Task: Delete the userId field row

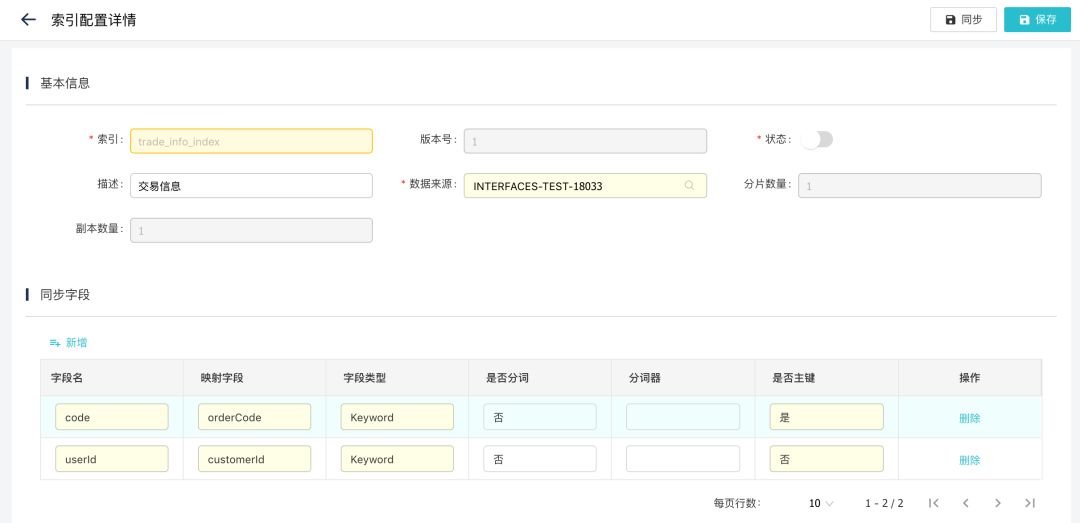Action: pos(969,460)
